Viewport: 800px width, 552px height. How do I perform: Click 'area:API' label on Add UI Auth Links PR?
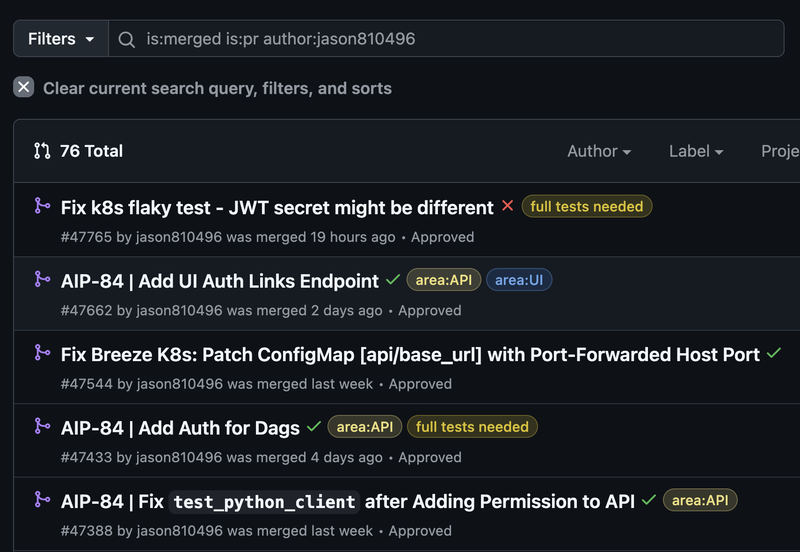[444, 280]
